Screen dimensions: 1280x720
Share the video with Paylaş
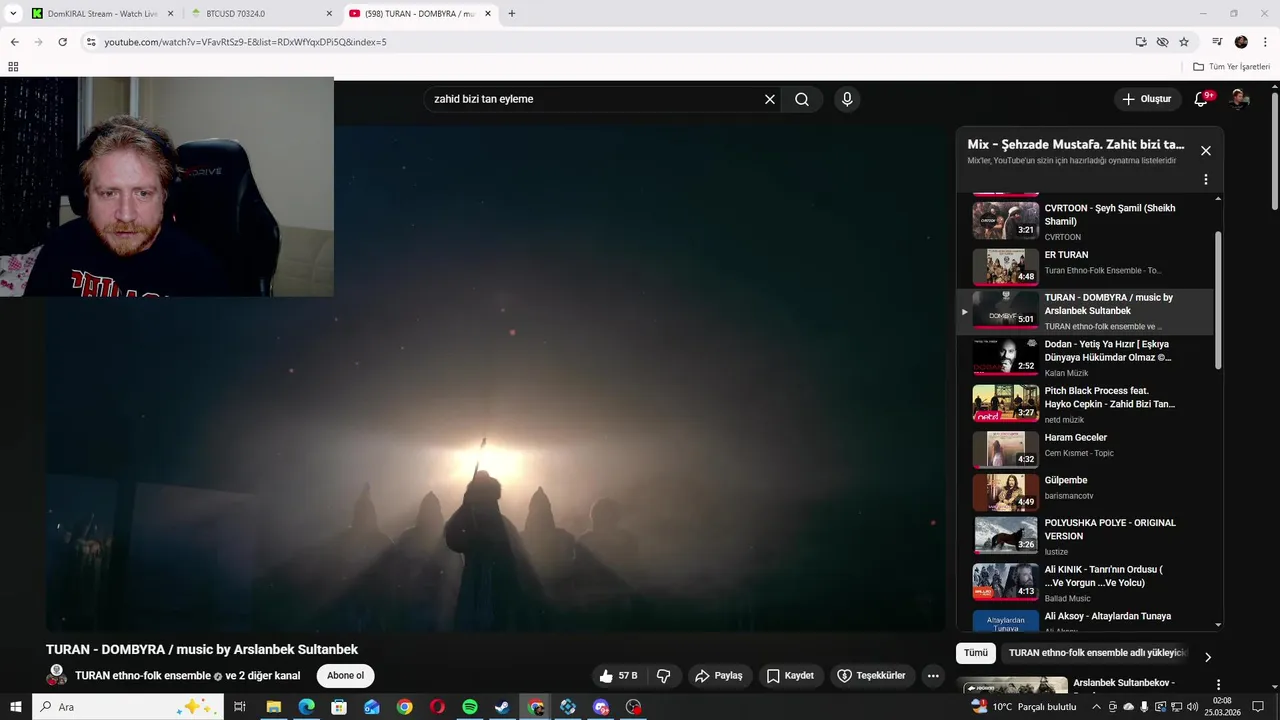coord(719,676)
